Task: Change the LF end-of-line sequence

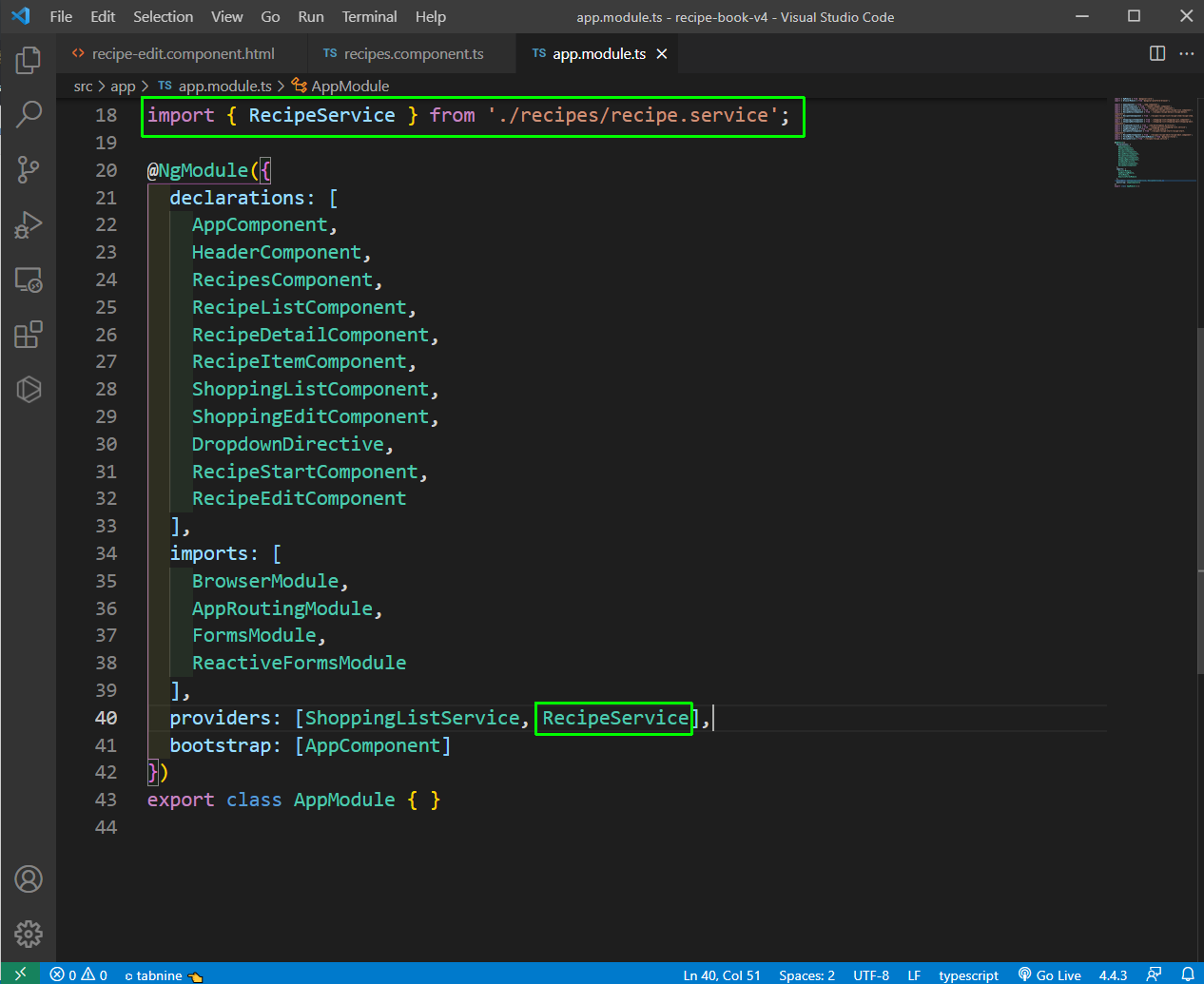Action: click(914, 974)
